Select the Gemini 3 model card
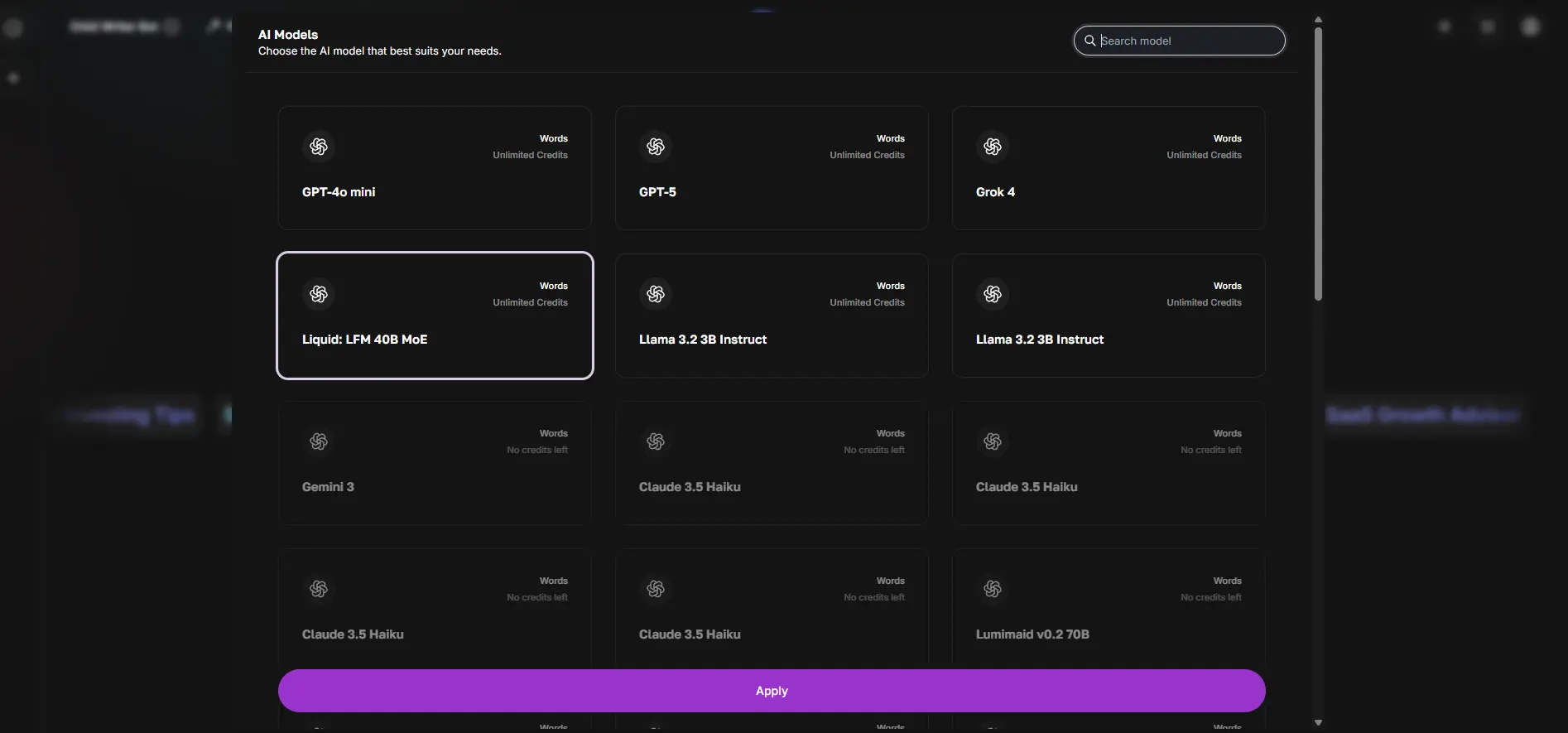The height and width of the screenshot is (733, 1568). point(435,463)
